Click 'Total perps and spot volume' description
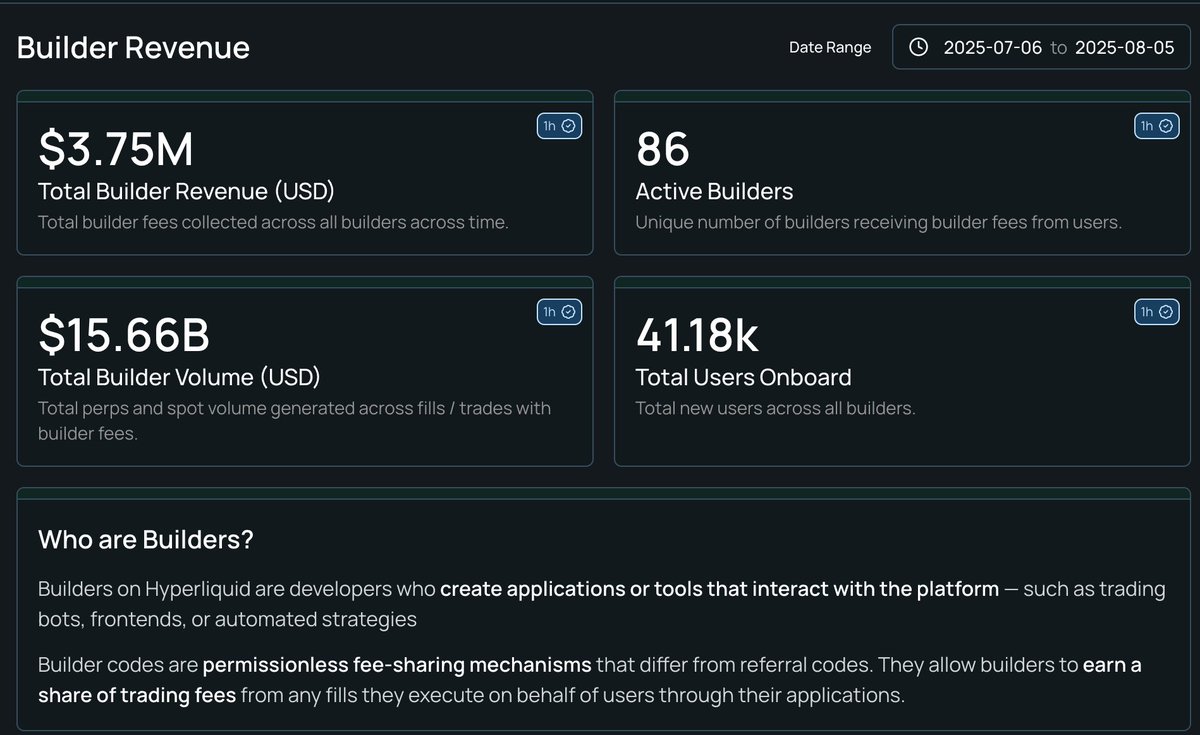 coord(294,421)
